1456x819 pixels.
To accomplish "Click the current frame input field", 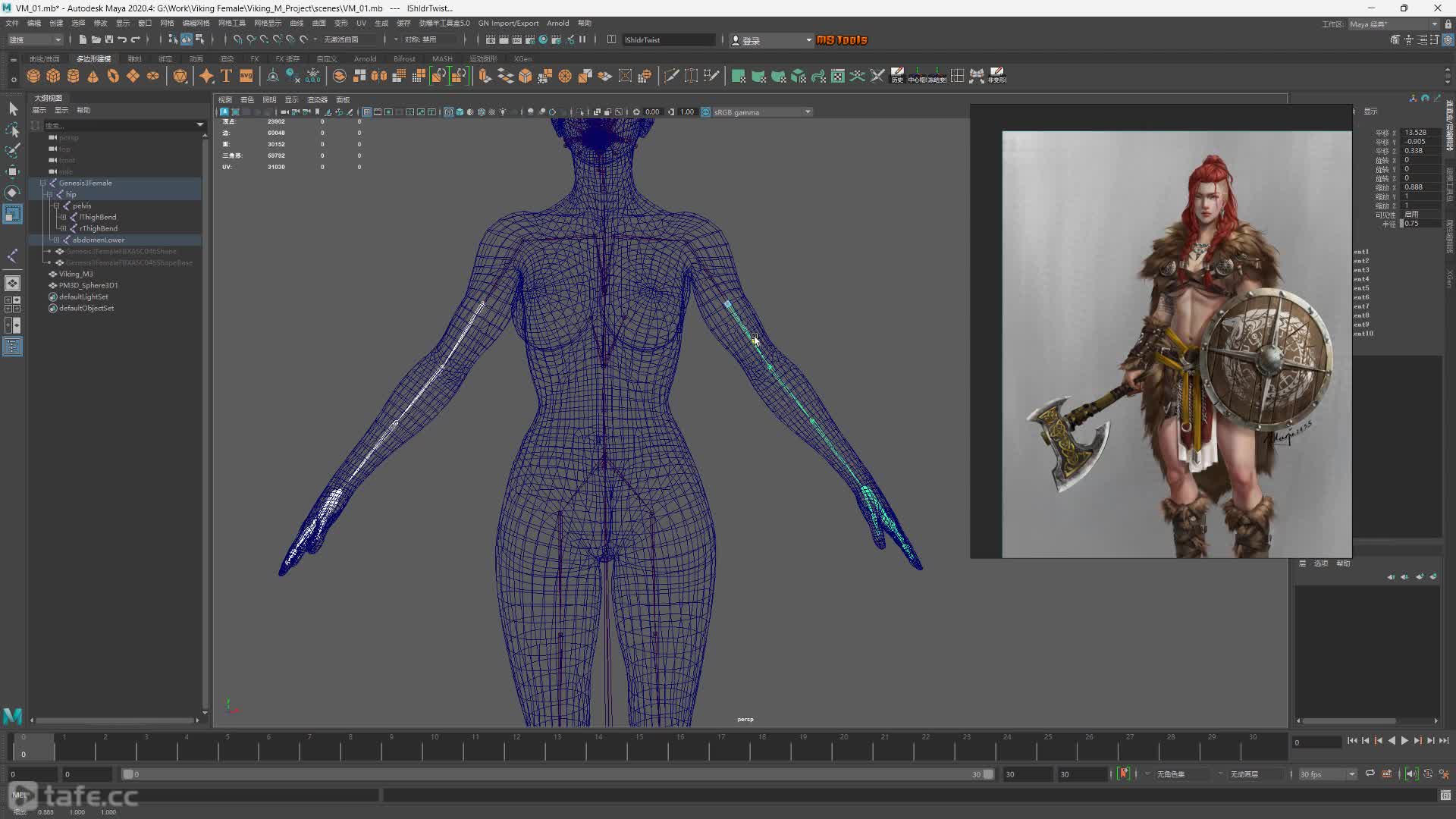I will click(1316, 742).
